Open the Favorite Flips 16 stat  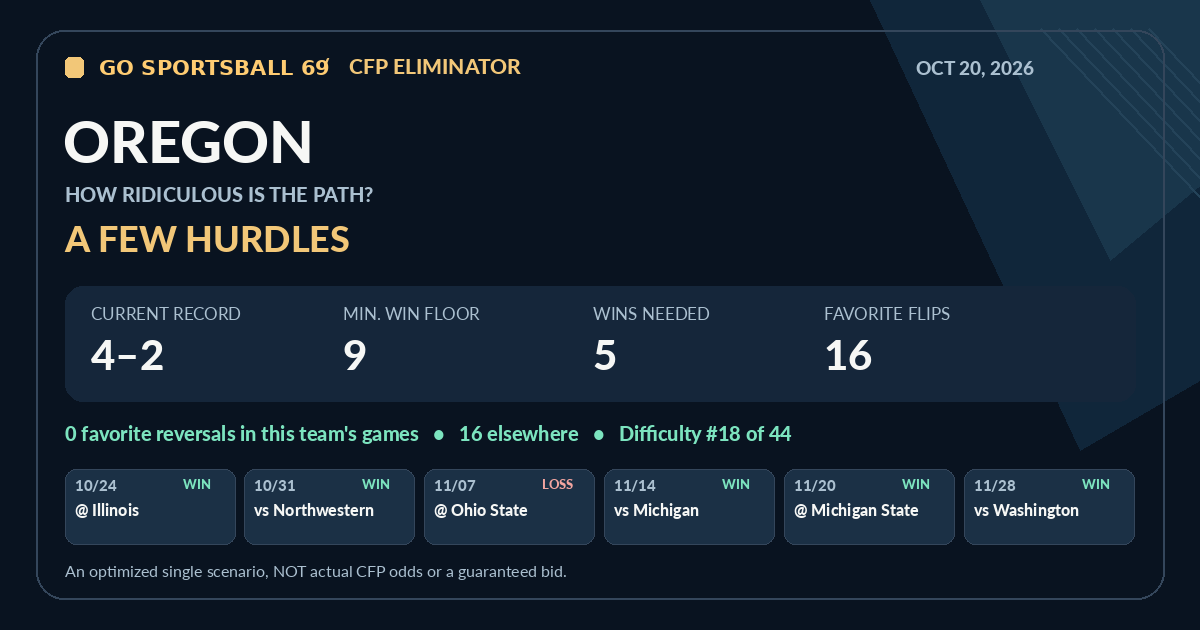point(887,341)
